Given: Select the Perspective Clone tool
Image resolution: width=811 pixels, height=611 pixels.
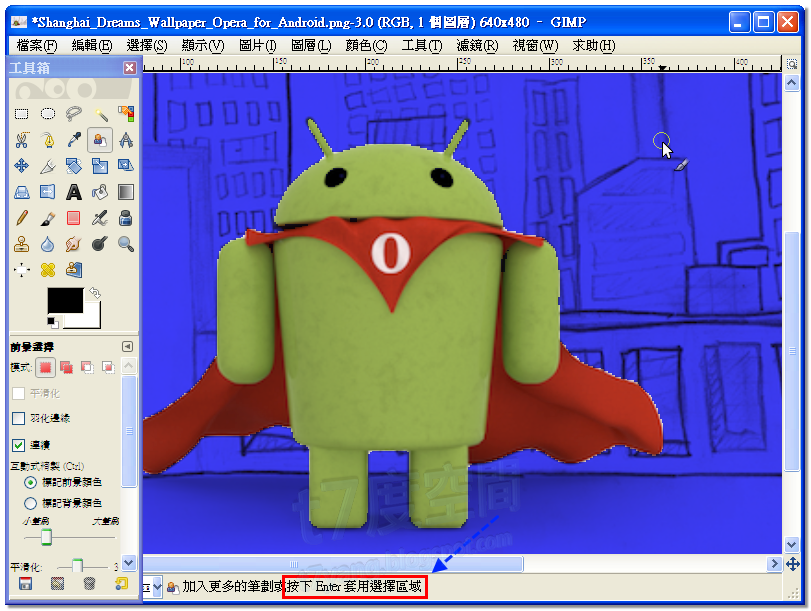Looking at the screenshot, I should [74, 270].
